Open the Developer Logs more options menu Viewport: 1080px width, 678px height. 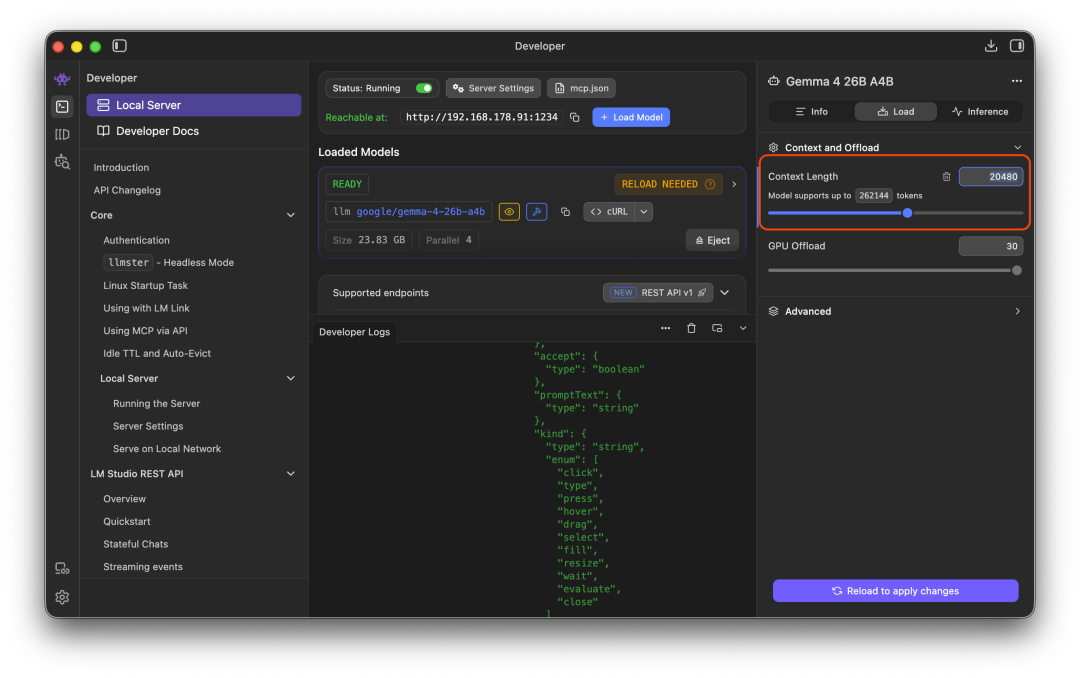point(665,328)
